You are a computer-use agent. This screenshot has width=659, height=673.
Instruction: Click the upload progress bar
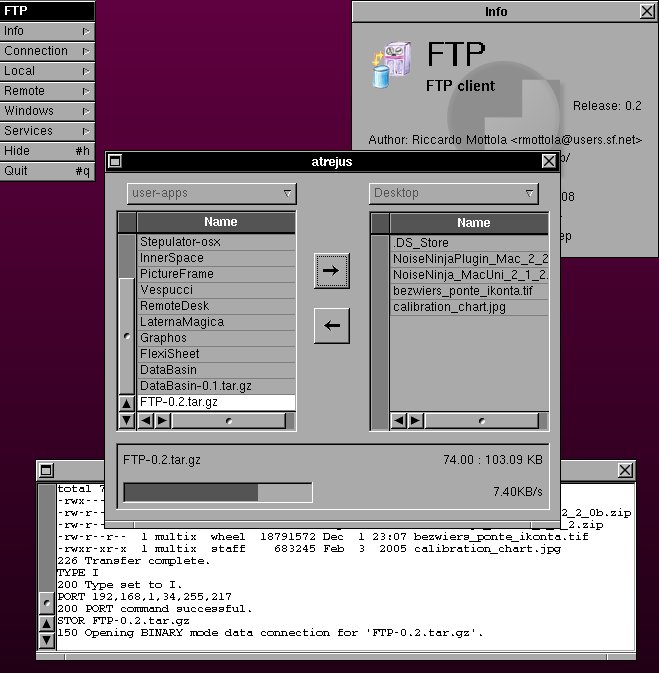(218, 492)
